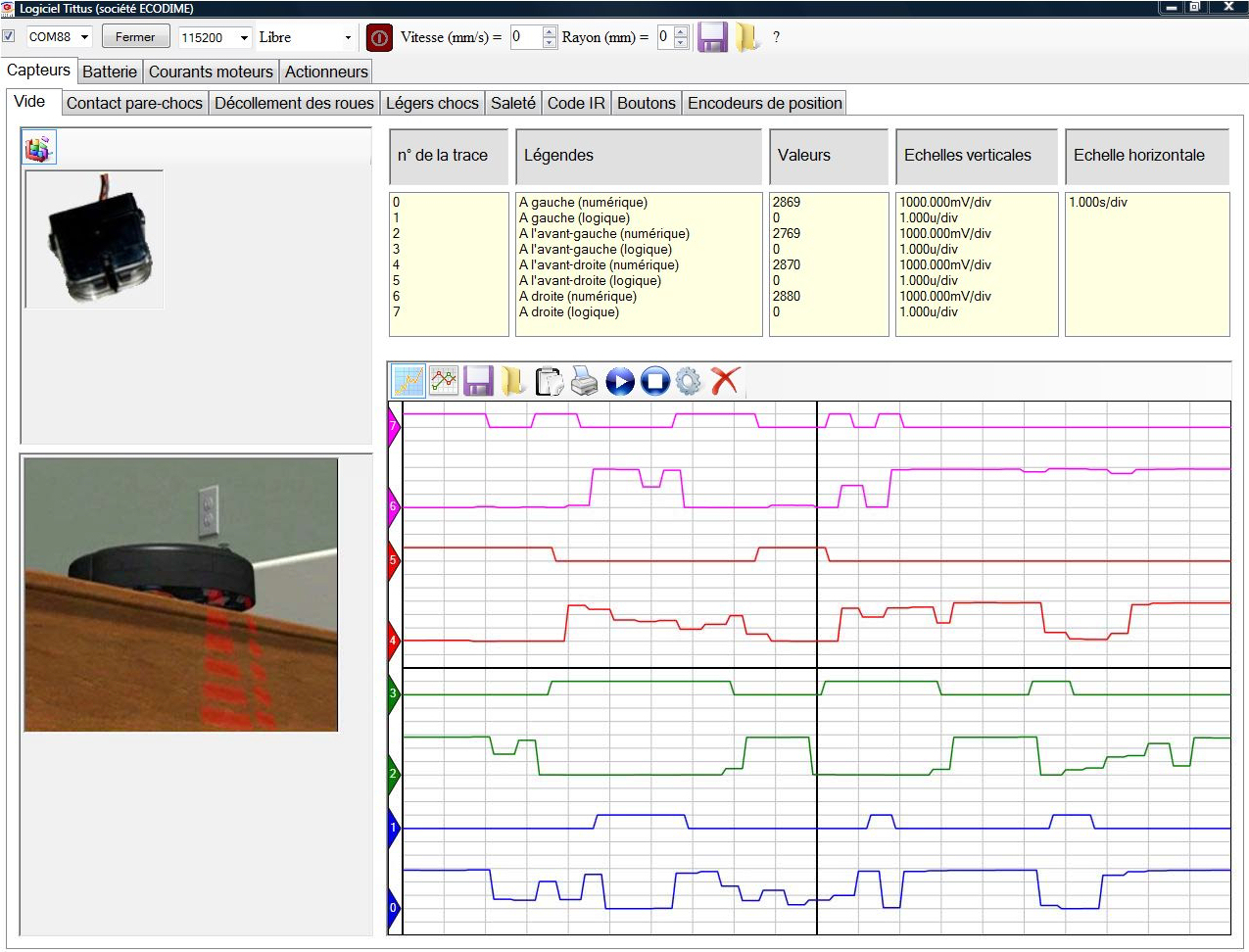Image resolution: width=1249 pixels, height=952 pixels.
Task: Select magenta trace 6 marker
Action: (394, 507)
